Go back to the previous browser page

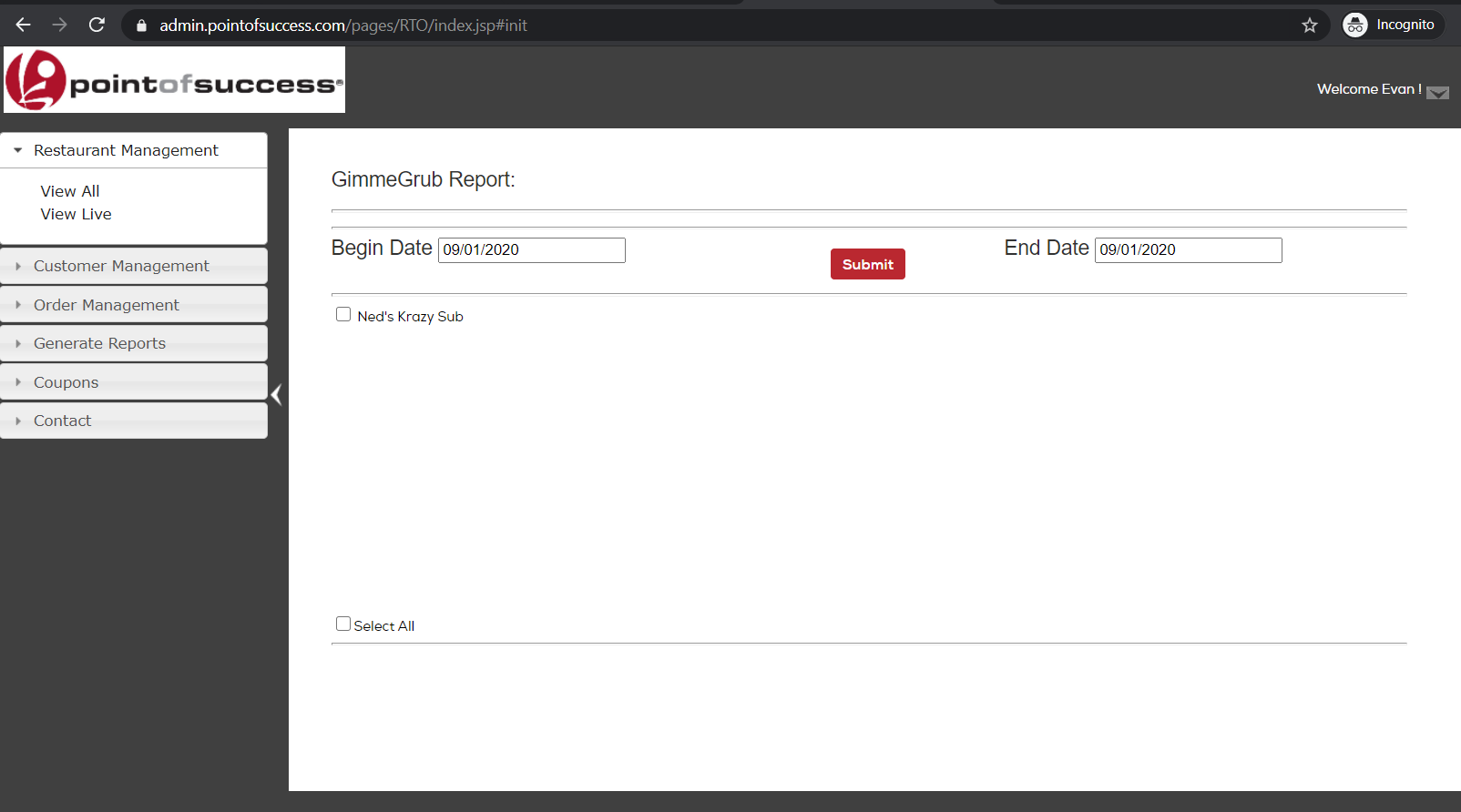[24, 25]
